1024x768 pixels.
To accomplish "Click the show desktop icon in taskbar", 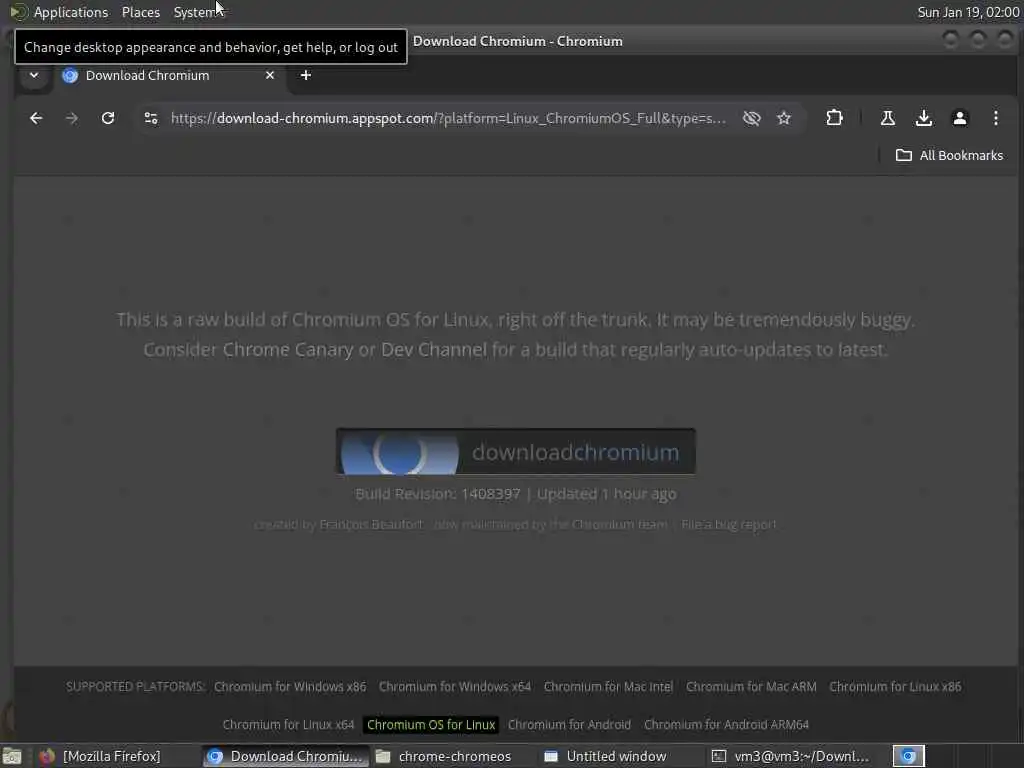I will pos(12,756).
